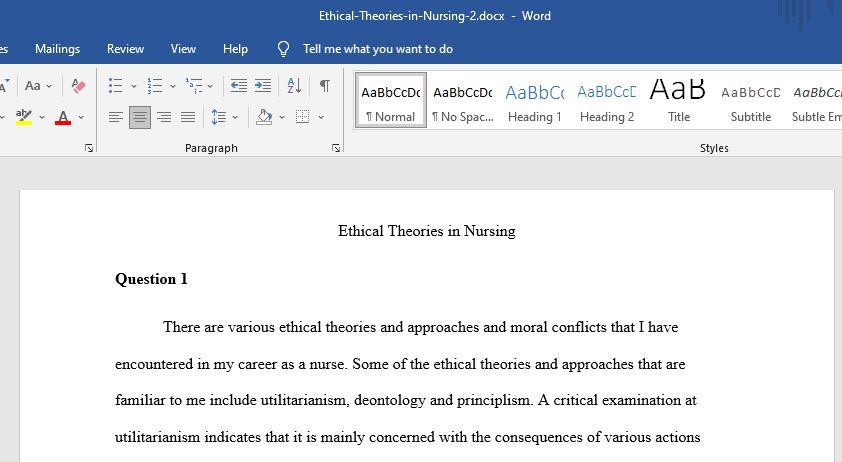Apply the Subtitle style
Image resolution: width=842 pixels, height=462 pixels.
point(750,100)
